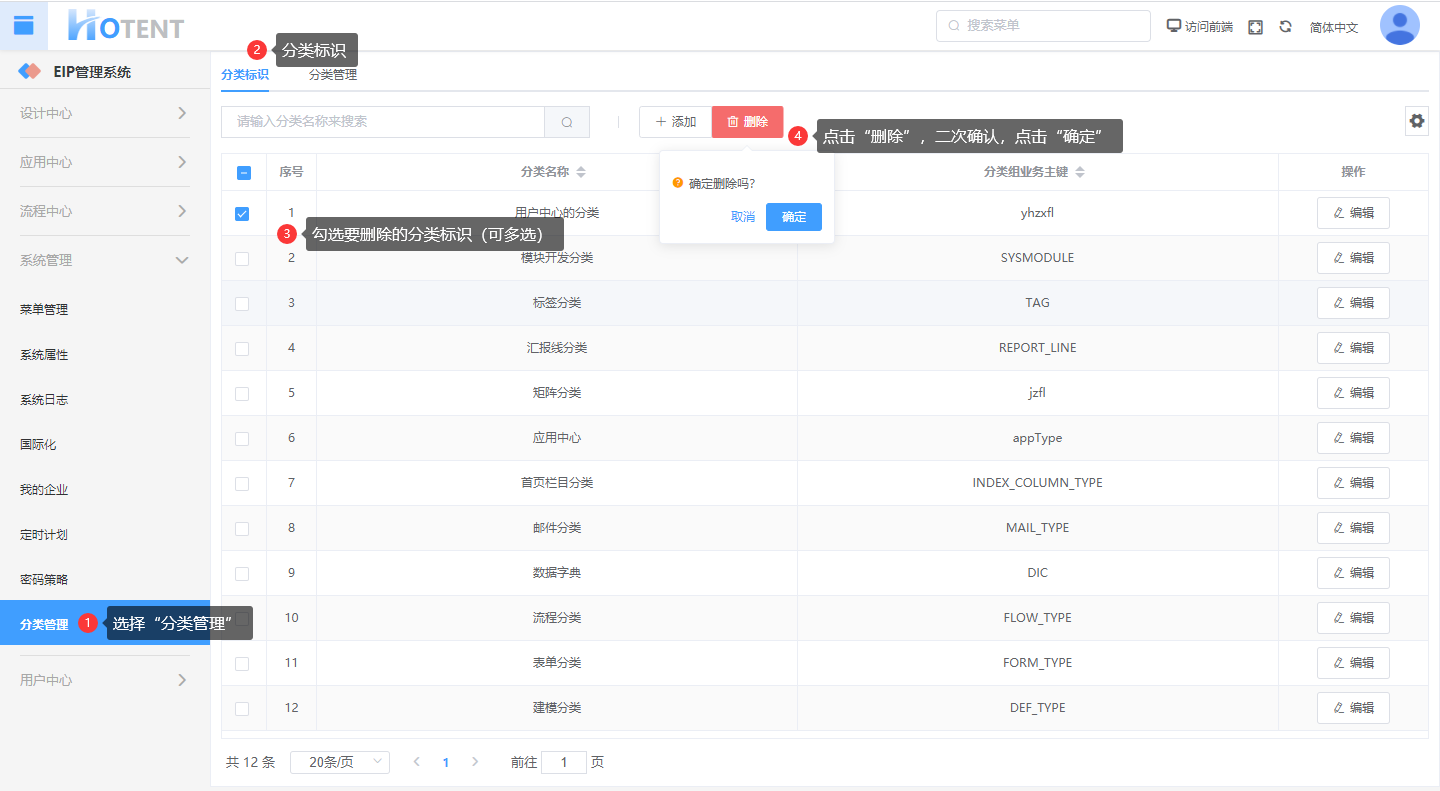The height and width of the screenshot is (791, 1440).
Task: Toggle the select-all header checkbox
Action: (x=243, y=172)
